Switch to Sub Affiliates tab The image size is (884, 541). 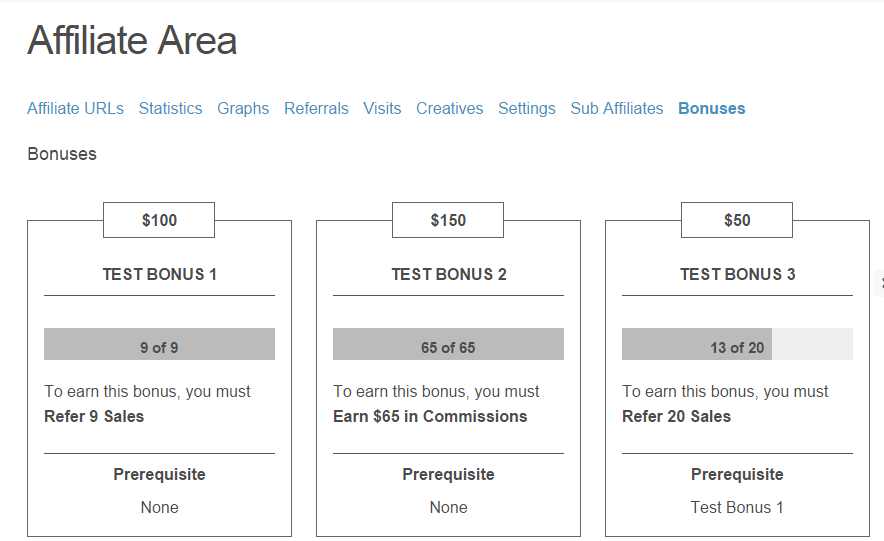pos(616,109)
